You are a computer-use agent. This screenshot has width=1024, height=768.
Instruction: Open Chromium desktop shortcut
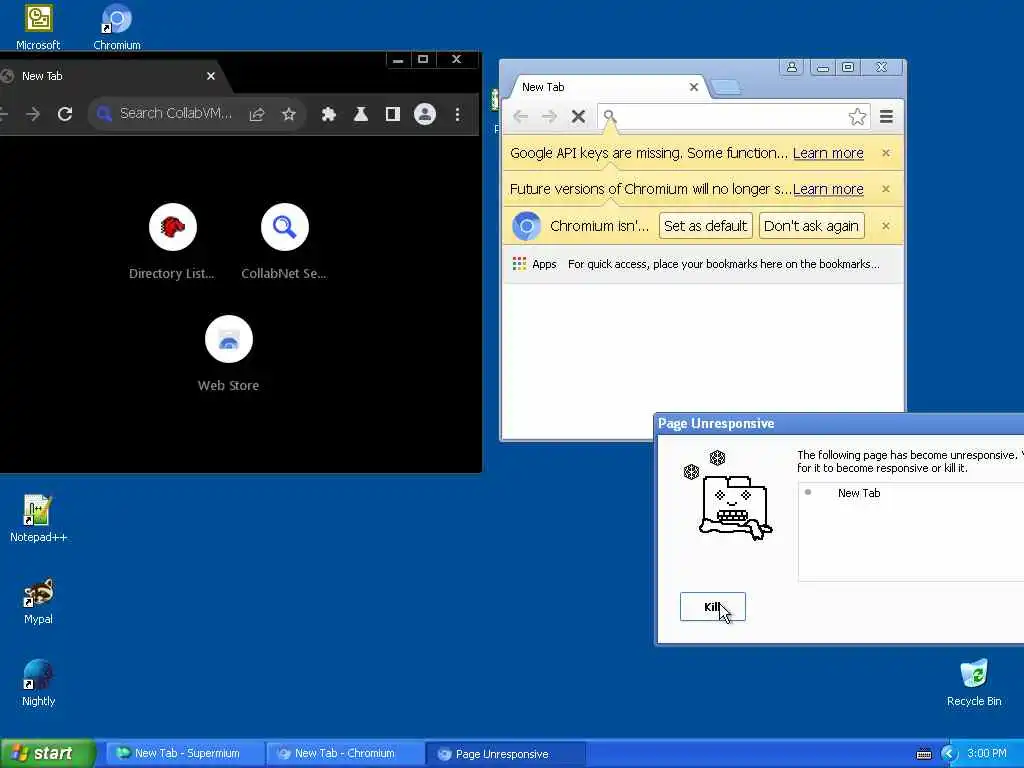point(117,27)
